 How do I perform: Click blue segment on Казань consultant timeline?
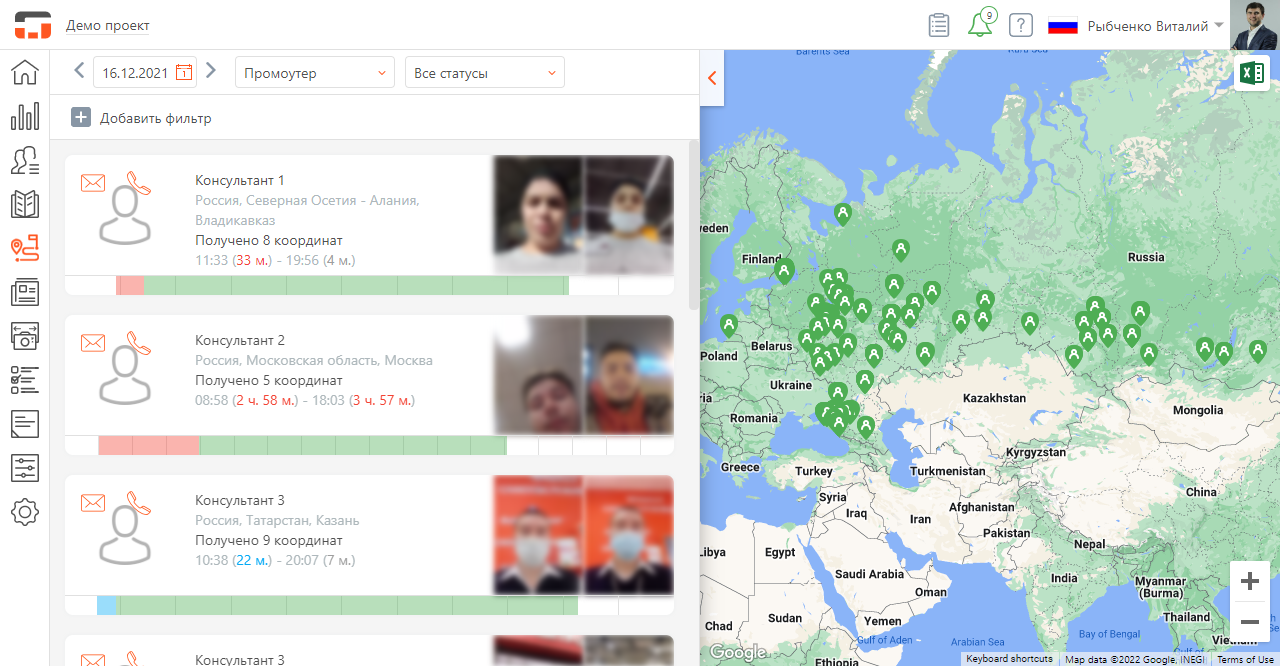coord(106,605)
